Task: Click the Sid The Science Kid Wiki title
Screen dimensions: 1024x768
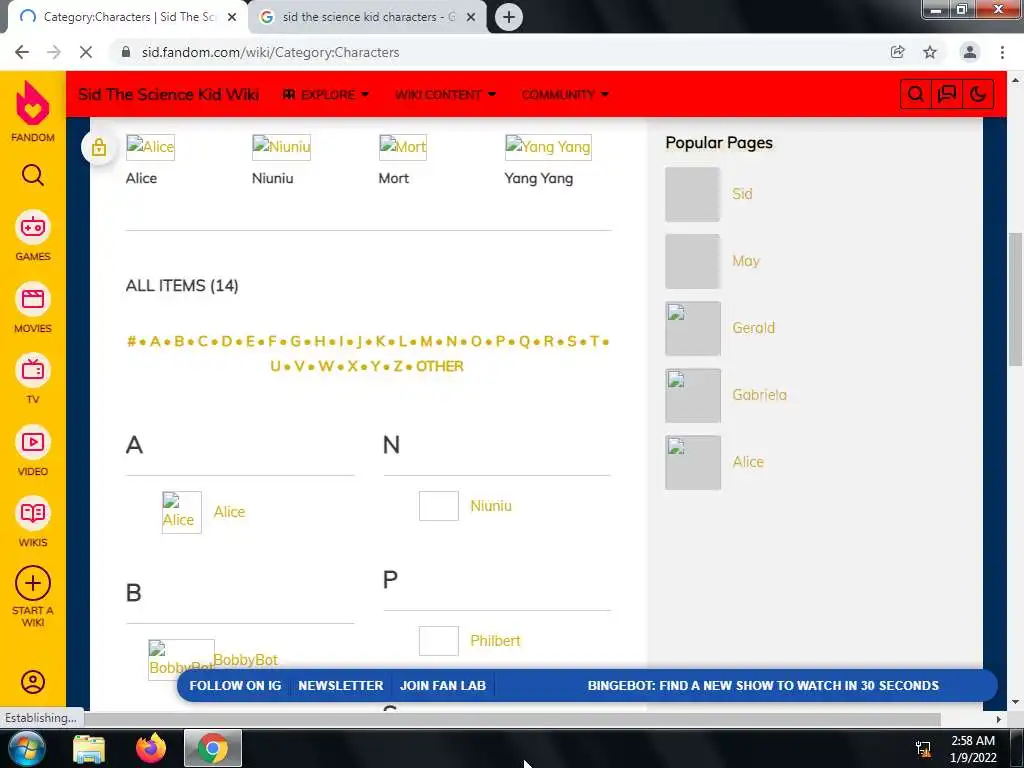Action: (168, 94)
